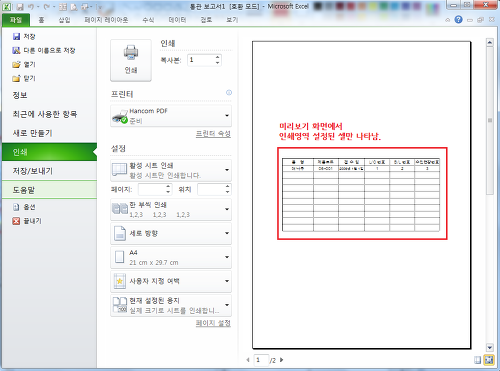Go to the previous preview page arrow
This screenshot has width=500, height=371.
(x=248, y=360)
